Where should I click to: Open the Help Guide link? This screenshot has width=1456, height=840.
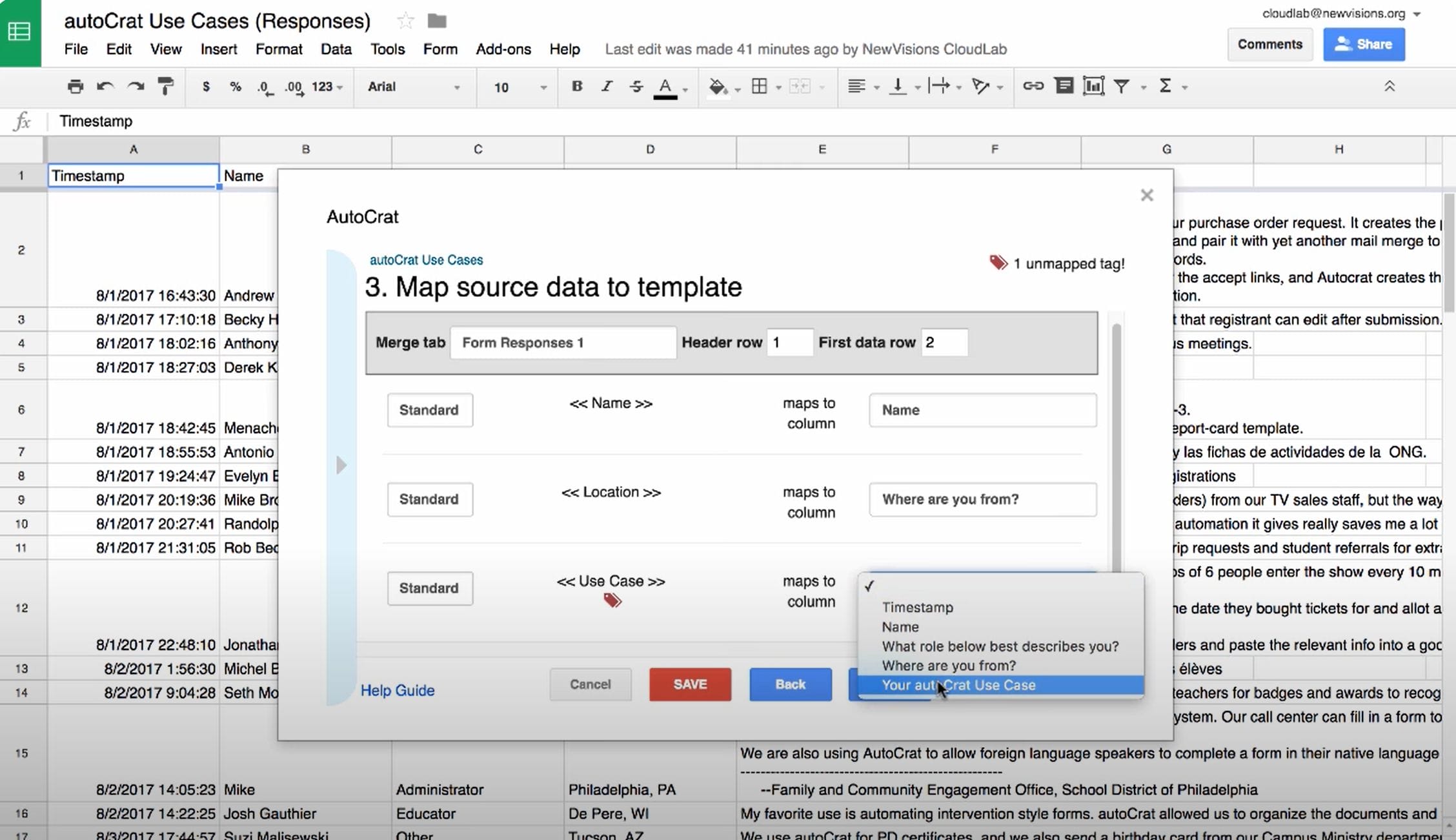[397, 690]
